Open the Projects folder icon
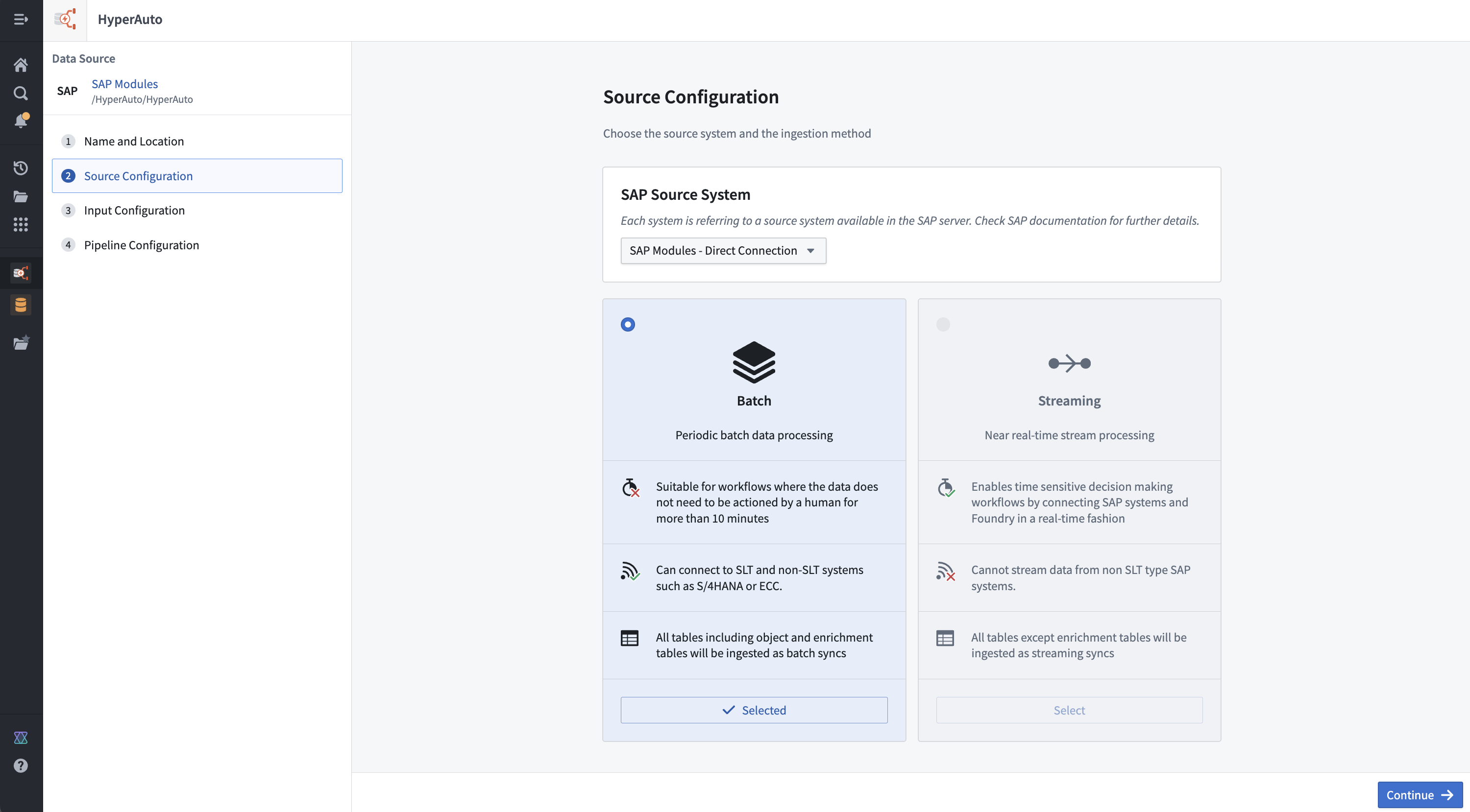Image resolution: width=1470 pixels, height=812 pixels. click(x=21, y=197)
